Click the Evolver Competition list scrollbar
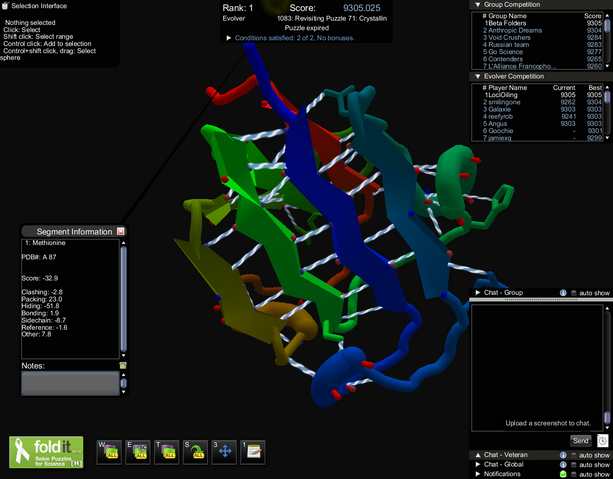 [607, 97]
